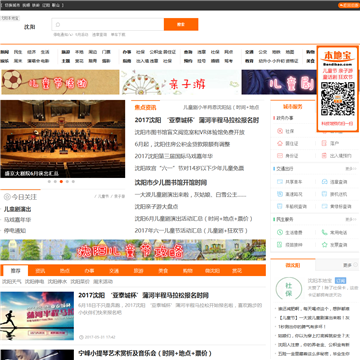
Task: Click the 身份证 card icon
Action: click(280, 156)
